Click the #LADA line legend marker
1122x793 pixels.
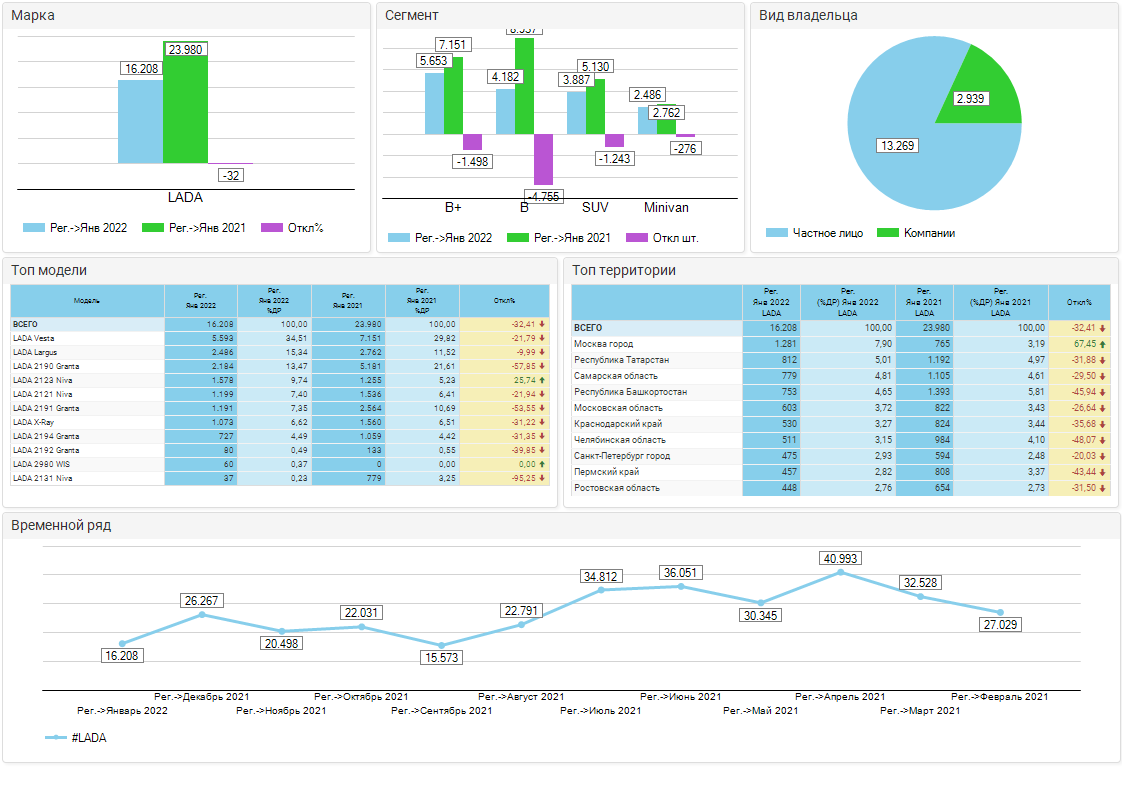click(x=56, y=738)
